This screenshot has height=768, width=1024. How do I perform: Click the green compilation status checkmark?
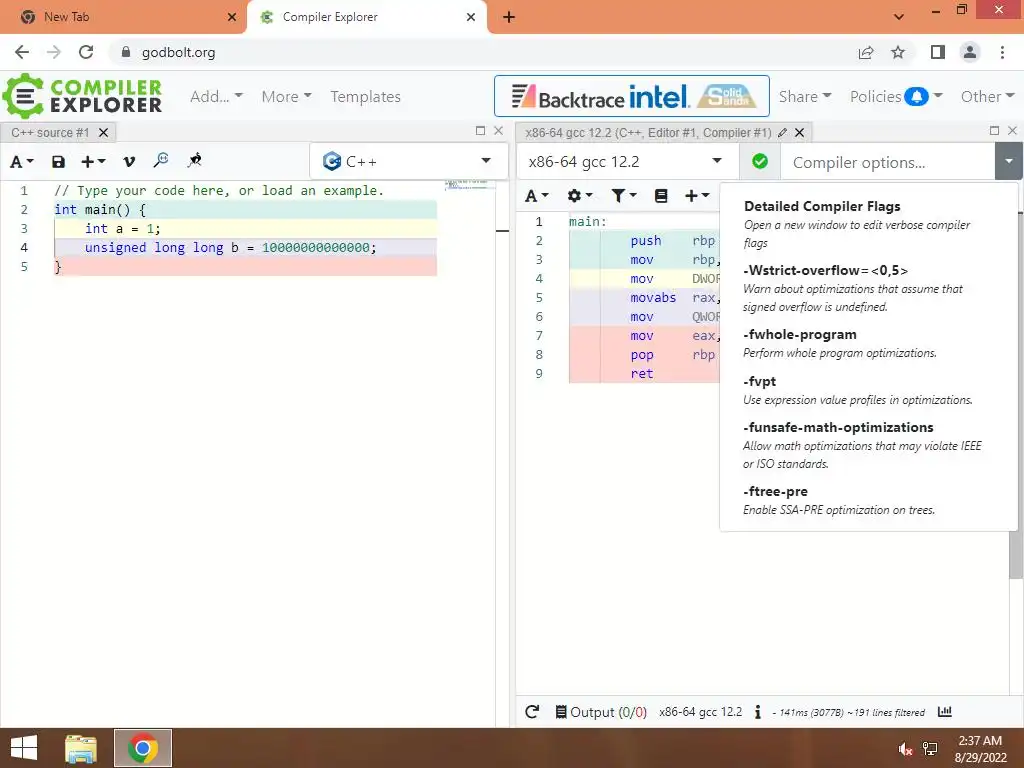pyautogui.click(x=760, y=161)
